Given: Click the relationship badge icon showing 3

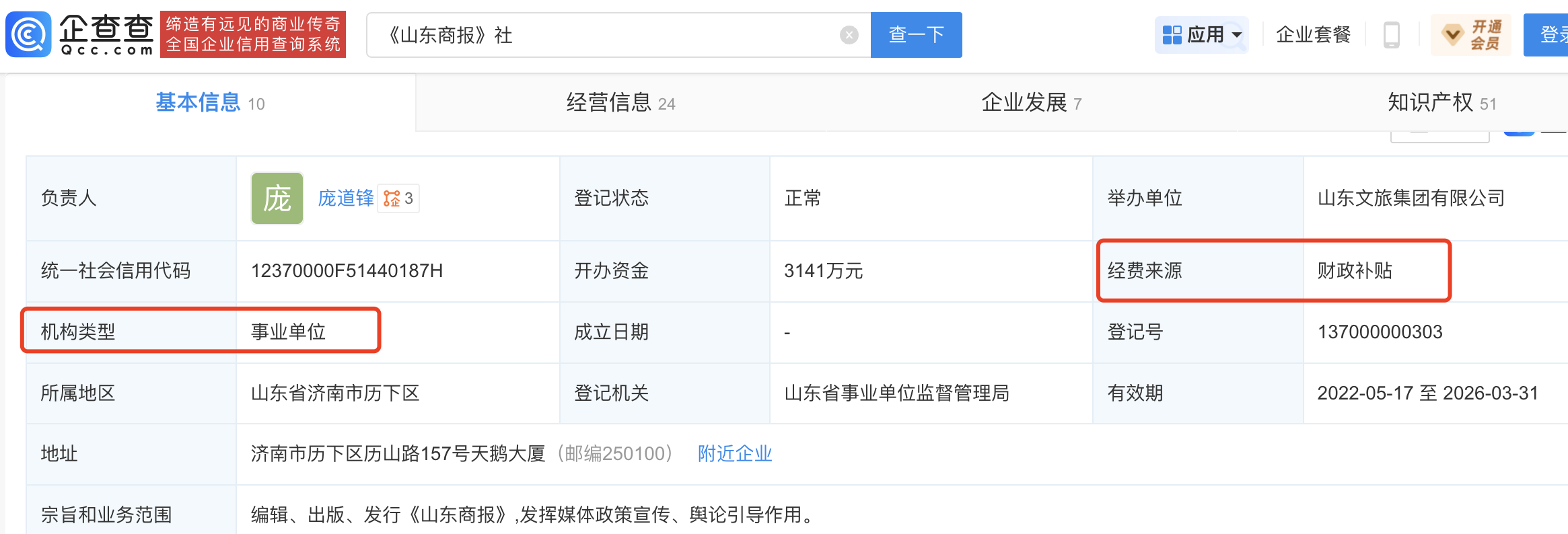Looking at the screenshot, I should (x=398, y=198).
